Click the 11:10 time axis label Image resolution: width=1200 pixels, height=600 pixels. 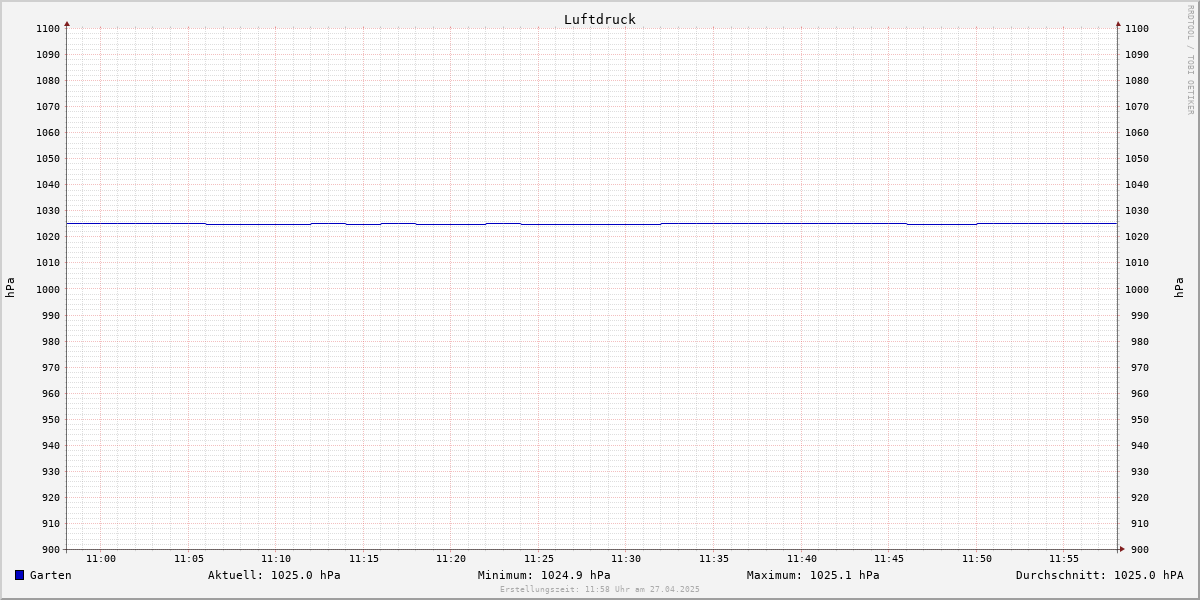tap(276, 558)
